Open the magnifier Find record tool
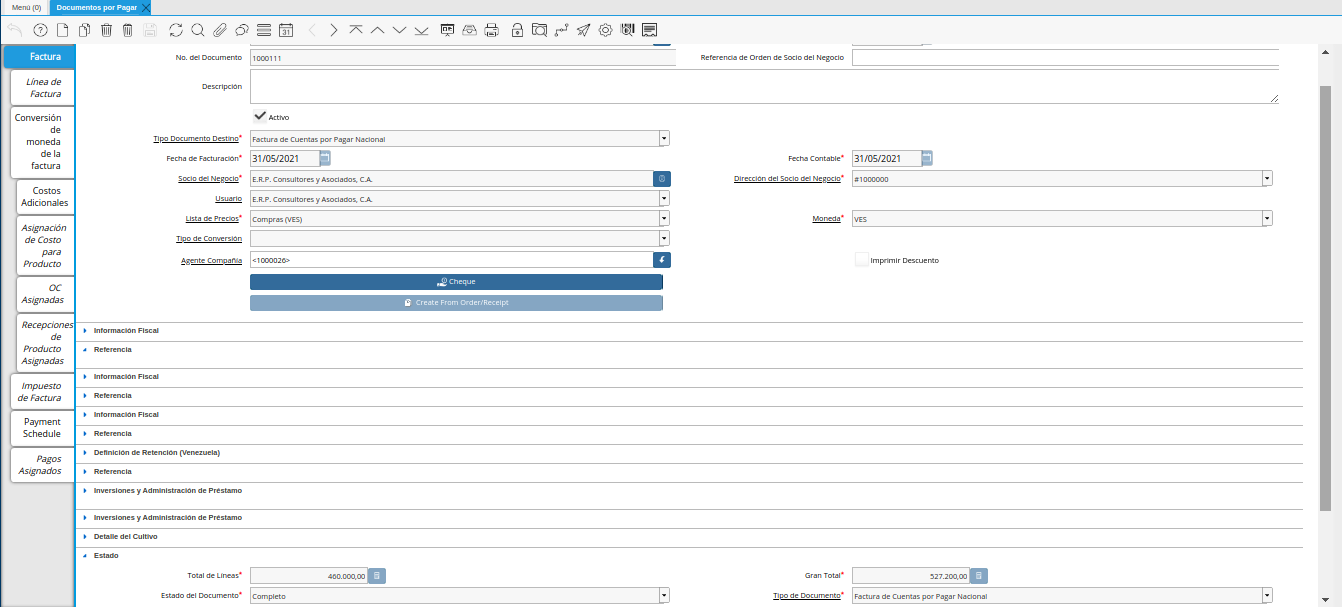This screenshot has width=1342, height=607. coord(197,30)
